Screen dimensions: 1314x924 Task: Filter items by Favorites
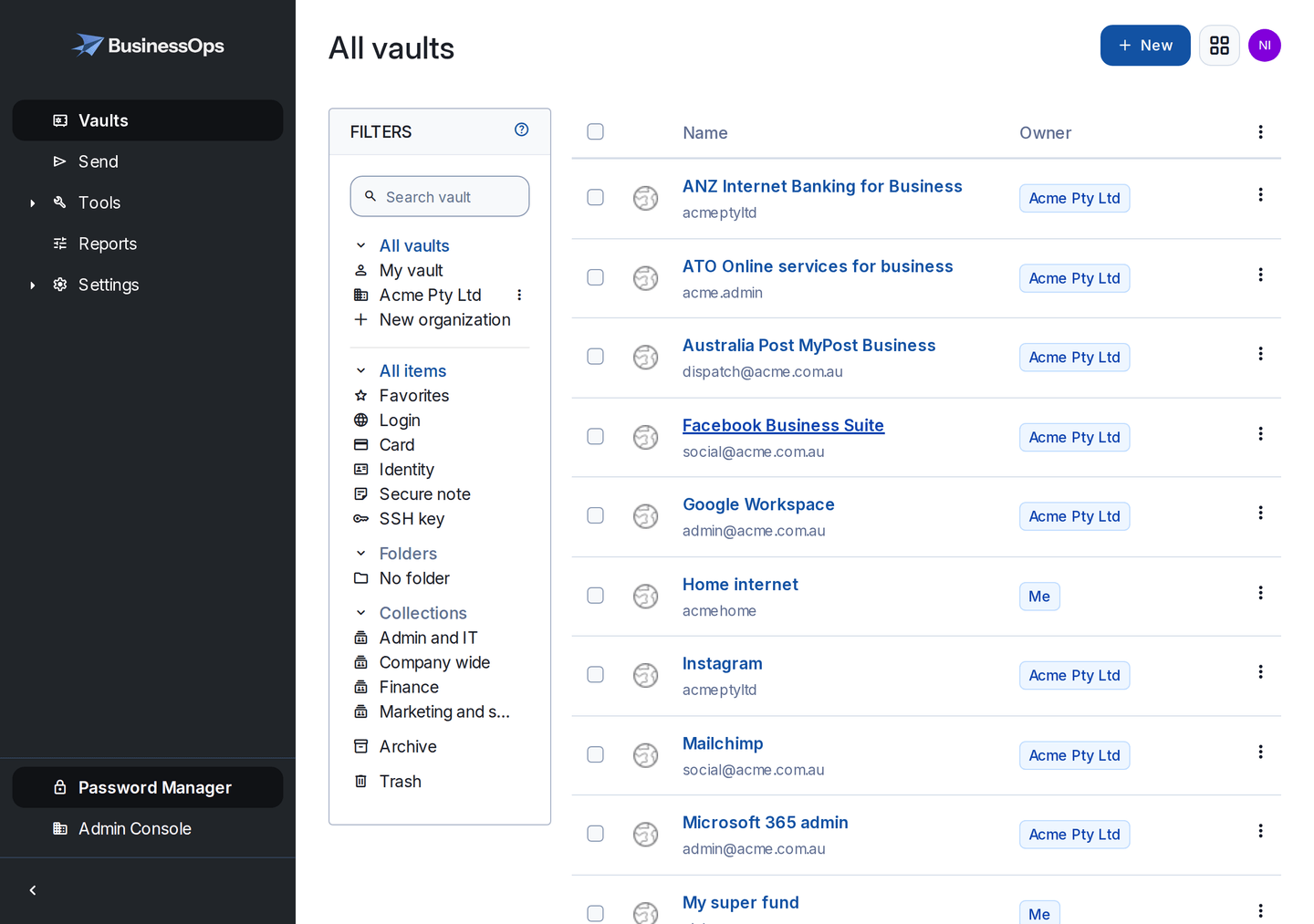click(x=414, y=396)
